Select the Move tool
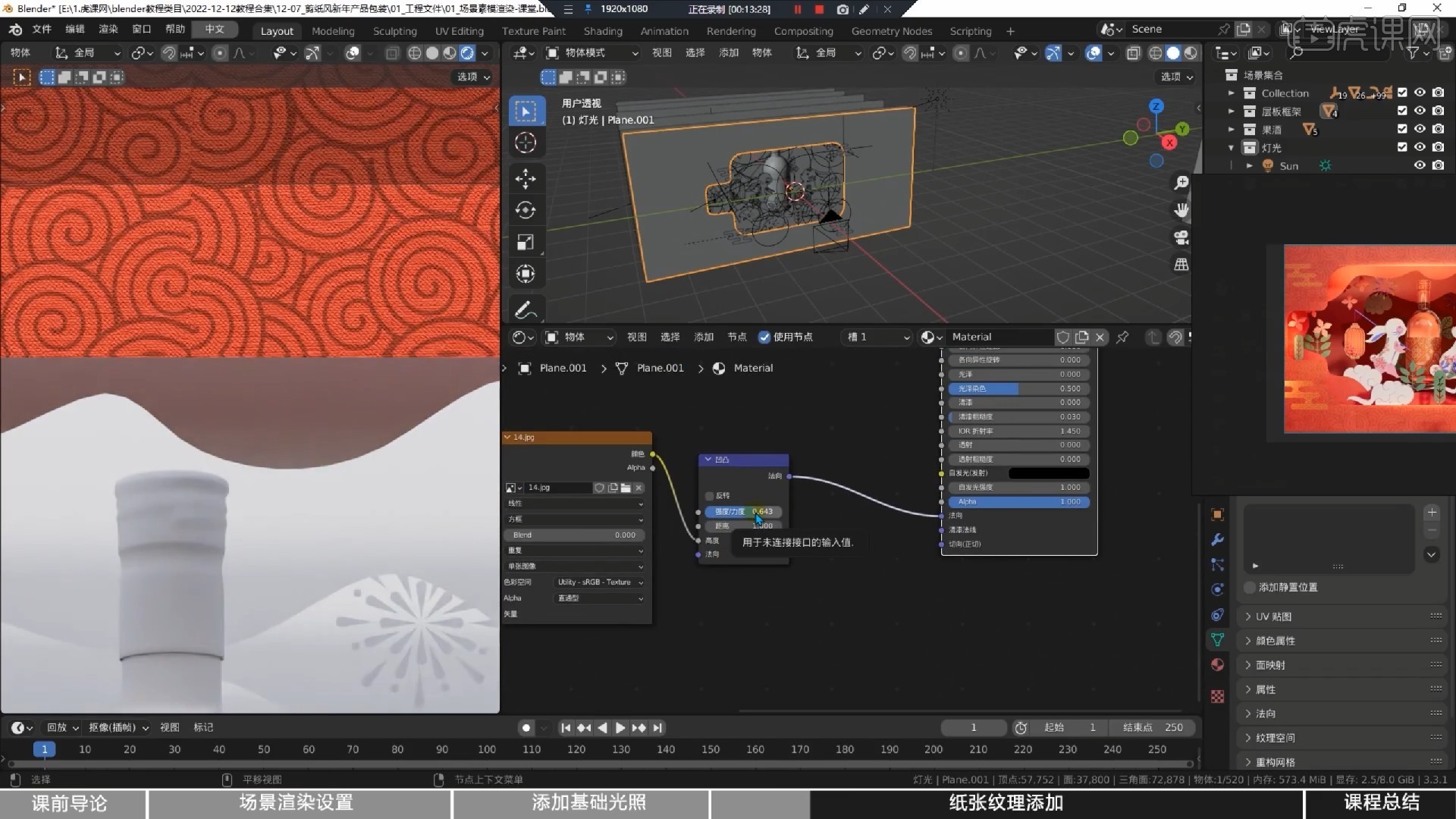Screen dimensions: 1456x819 [x=526, y=179]
